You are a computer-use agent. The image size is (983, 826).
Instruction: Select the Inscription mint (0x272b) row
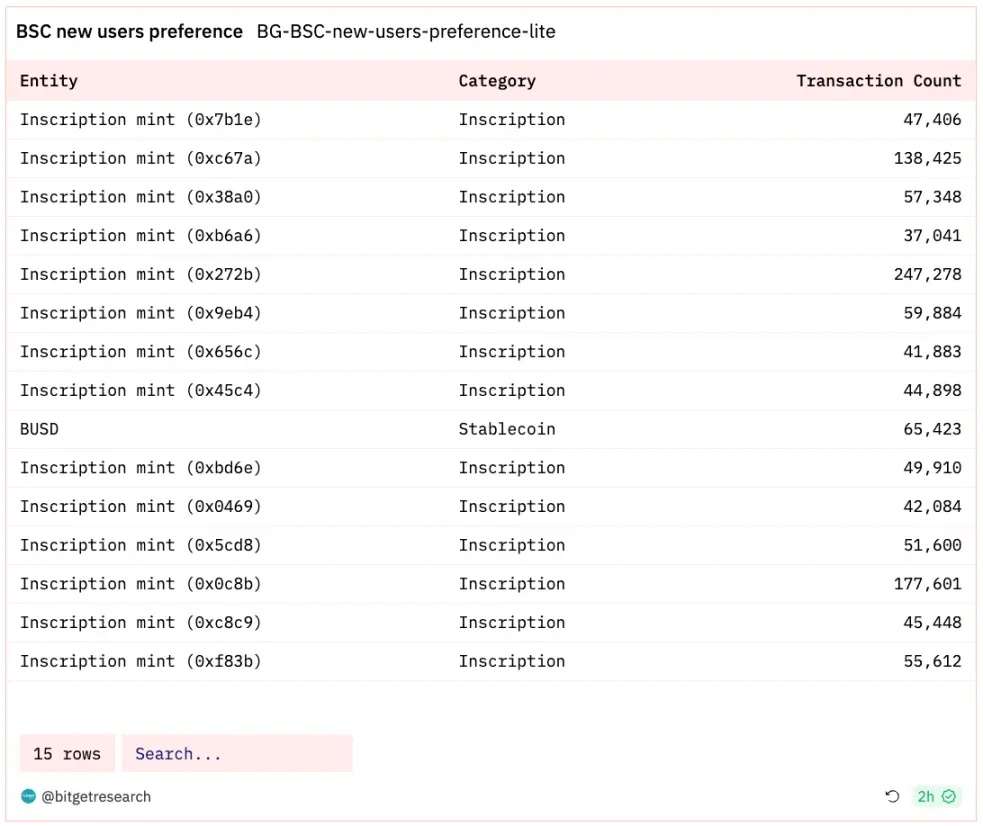(x=140, y=274)
